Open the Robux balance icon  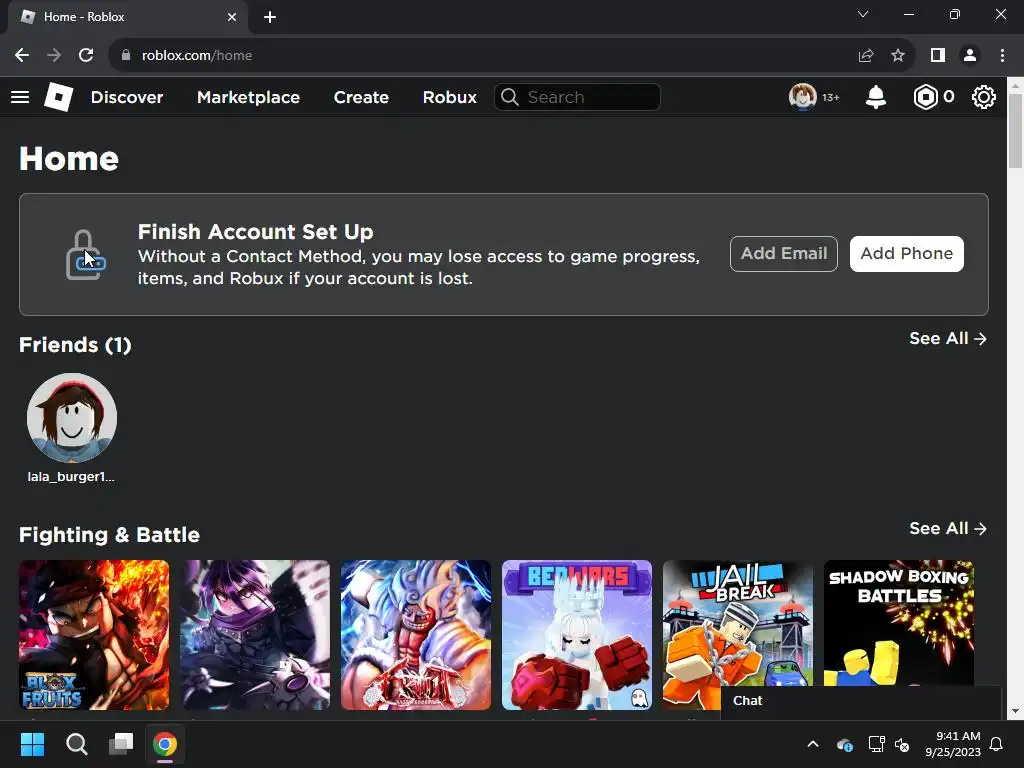click(925, 97)
